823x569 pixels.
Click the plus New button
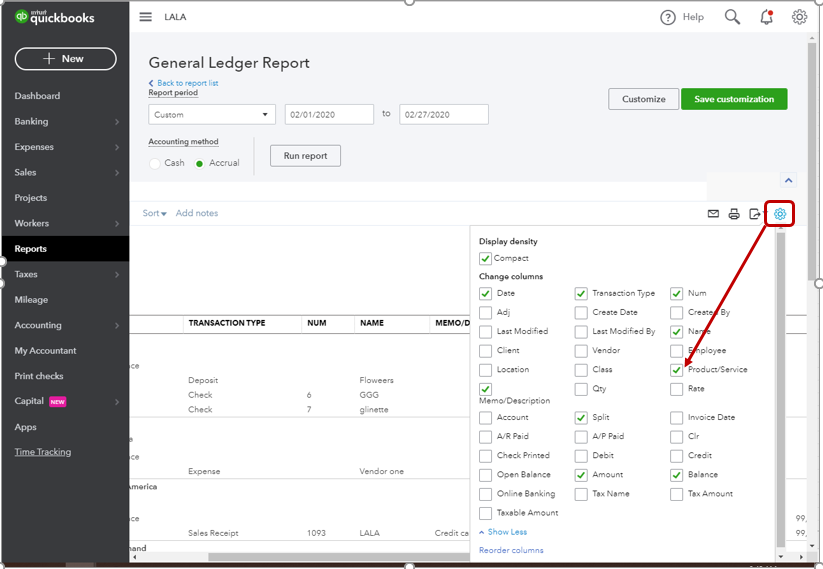click(66, 59)
